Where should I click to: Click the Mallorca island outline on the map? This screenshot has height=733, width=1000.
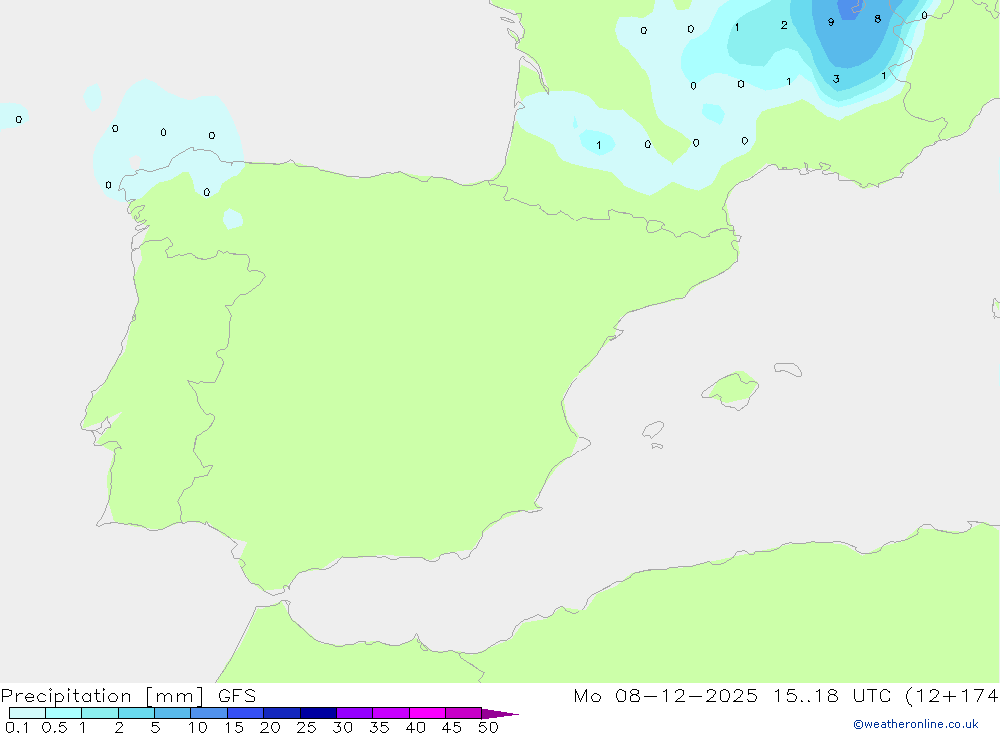[x=730, y=390]
